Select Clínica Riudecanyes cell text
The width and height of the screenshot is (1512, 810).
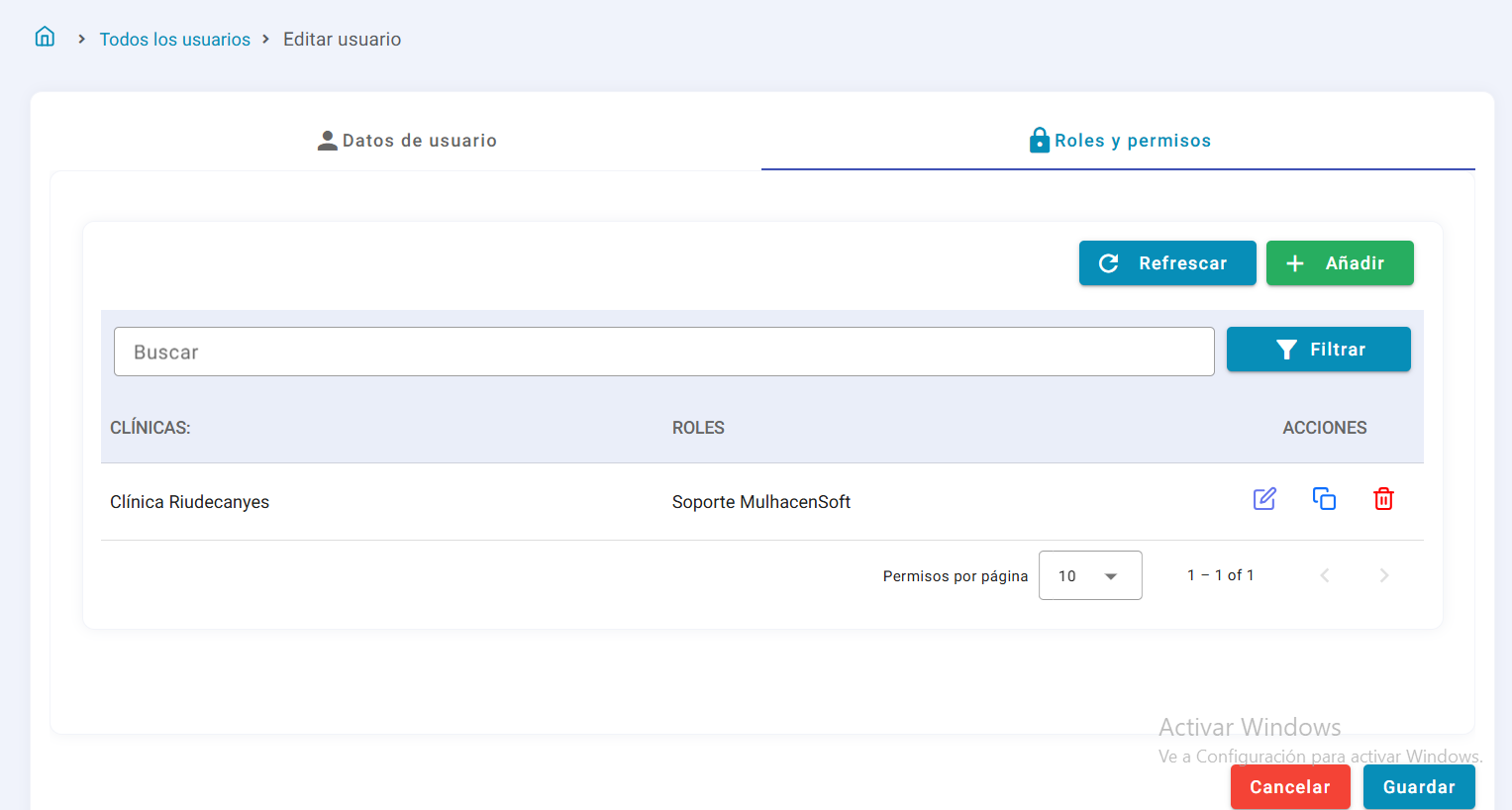point(190,502)
